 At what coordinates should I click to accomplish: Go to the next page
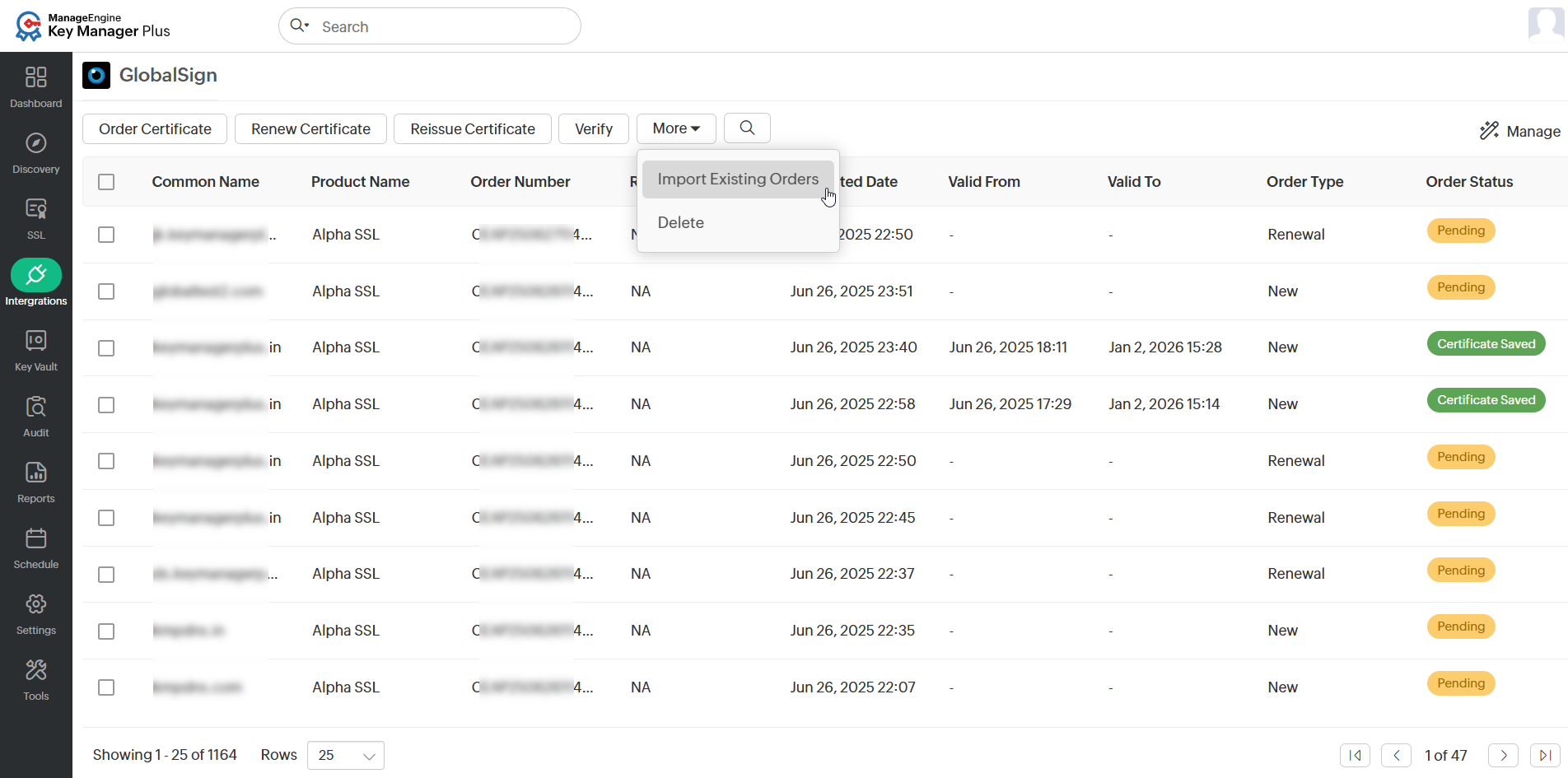pos(1503,755)
